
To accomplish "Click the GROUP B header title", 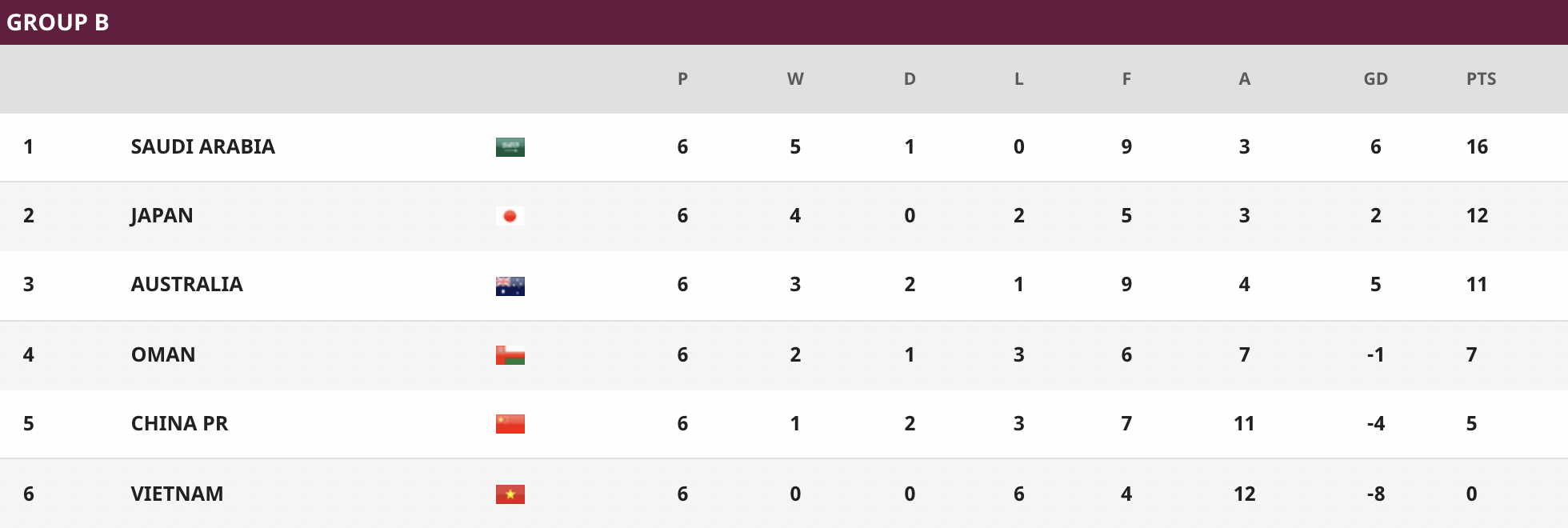I will (x=58, y=22).
